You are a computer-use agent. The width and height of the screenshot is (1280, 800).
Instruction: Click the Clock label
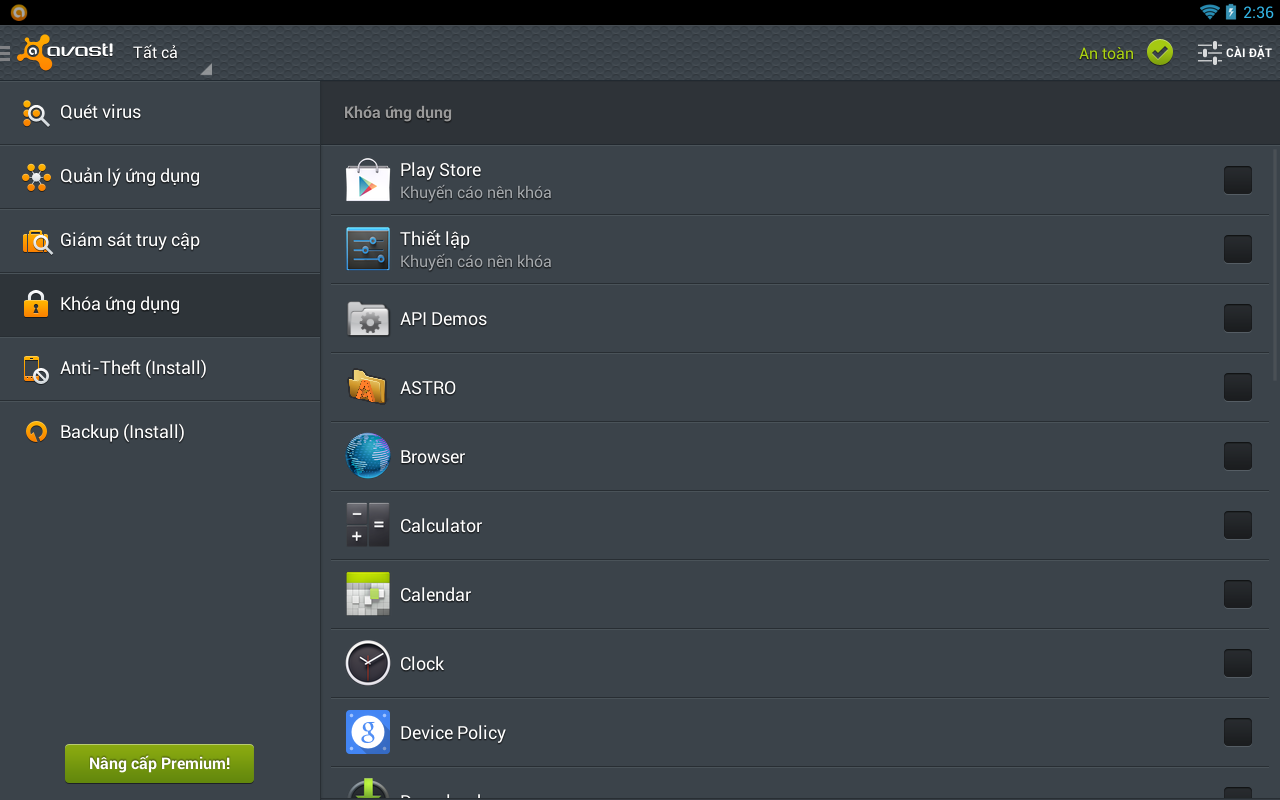coord(422,664)
